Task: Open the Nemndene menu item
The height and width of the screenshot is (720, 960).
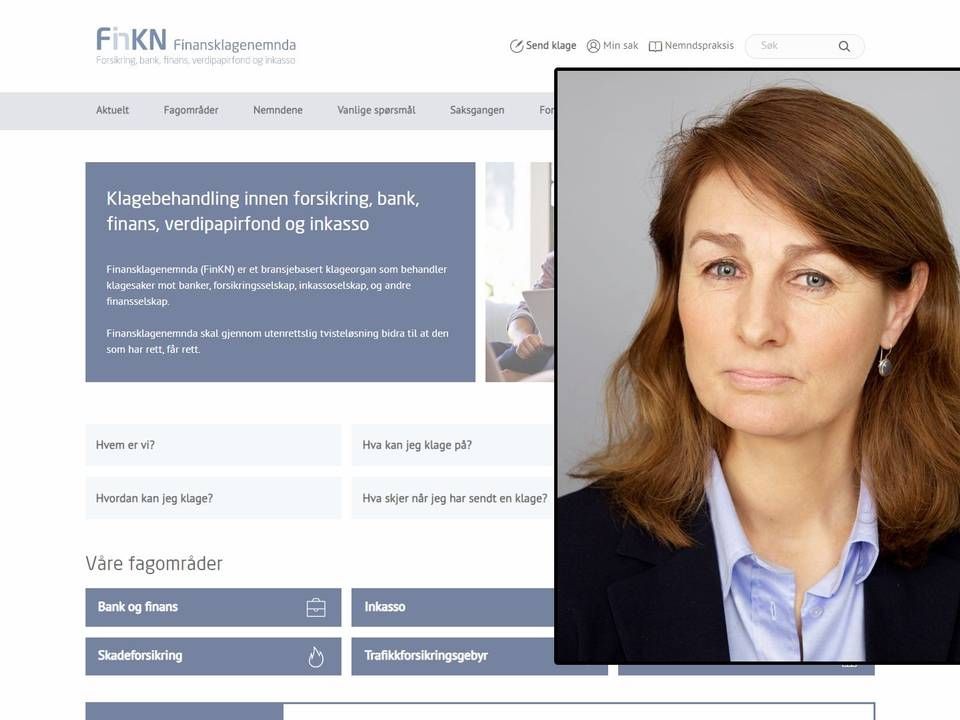Action: pyautogui.click(x=278, y=110)
